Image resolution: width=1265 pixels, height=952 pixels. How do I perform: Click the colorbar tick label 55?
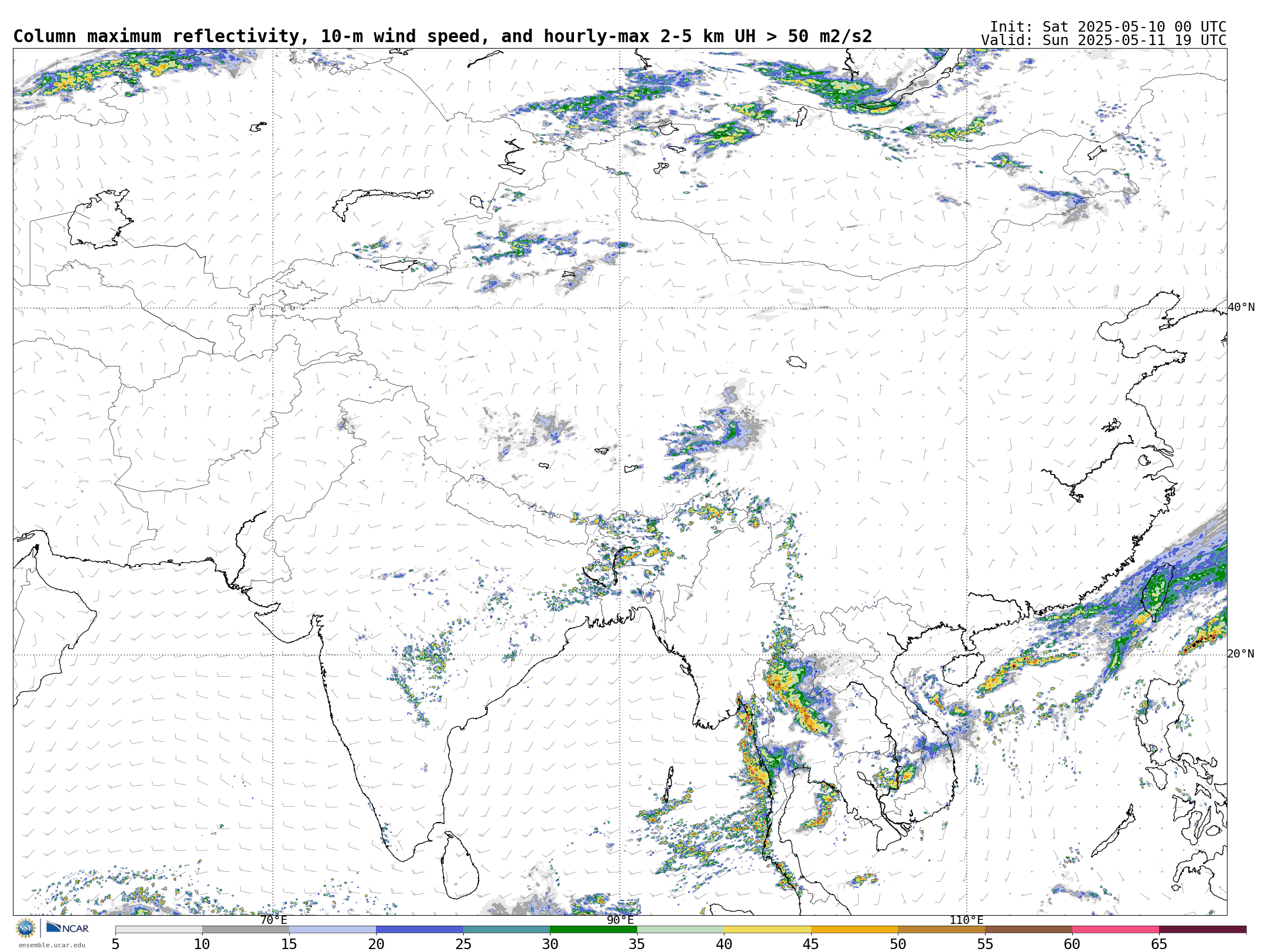(985, 944)
